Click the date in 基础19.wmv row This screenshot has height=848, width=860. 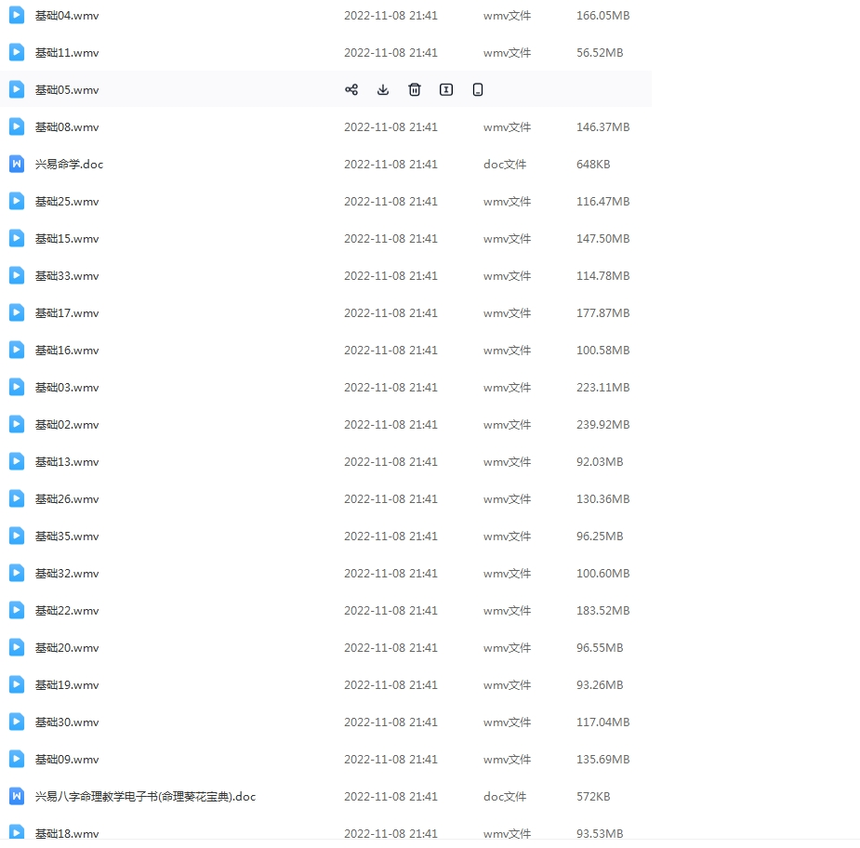point(391,685)
